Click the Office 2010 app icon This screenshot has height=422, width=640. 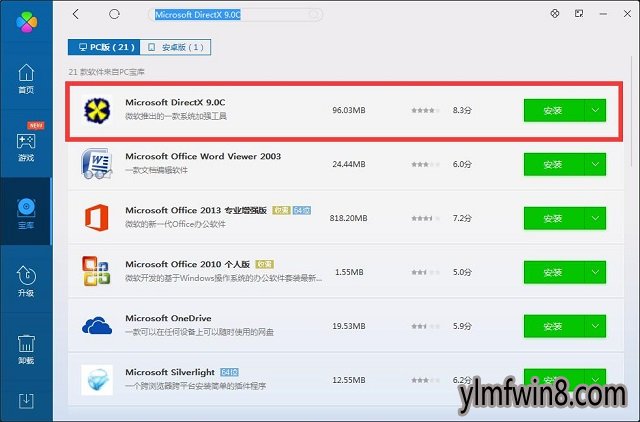(x=96, y=271)
